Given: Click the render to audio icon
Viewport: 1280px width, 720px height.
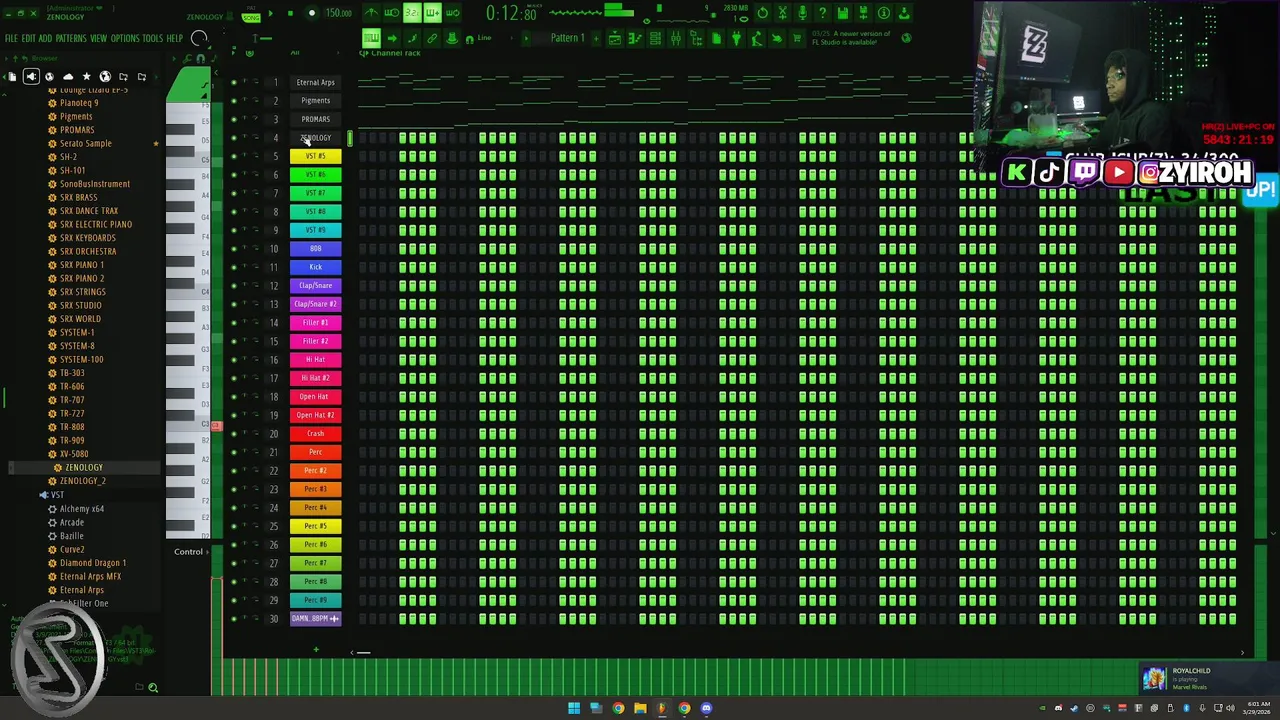Looking at the screenshot, I should point(863,14).
